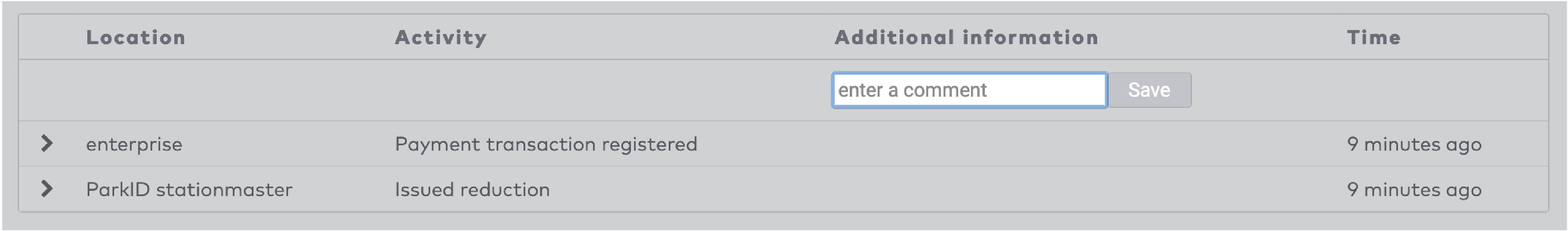Click the Time column header

pyautogui.click(x=1374, y=37)
